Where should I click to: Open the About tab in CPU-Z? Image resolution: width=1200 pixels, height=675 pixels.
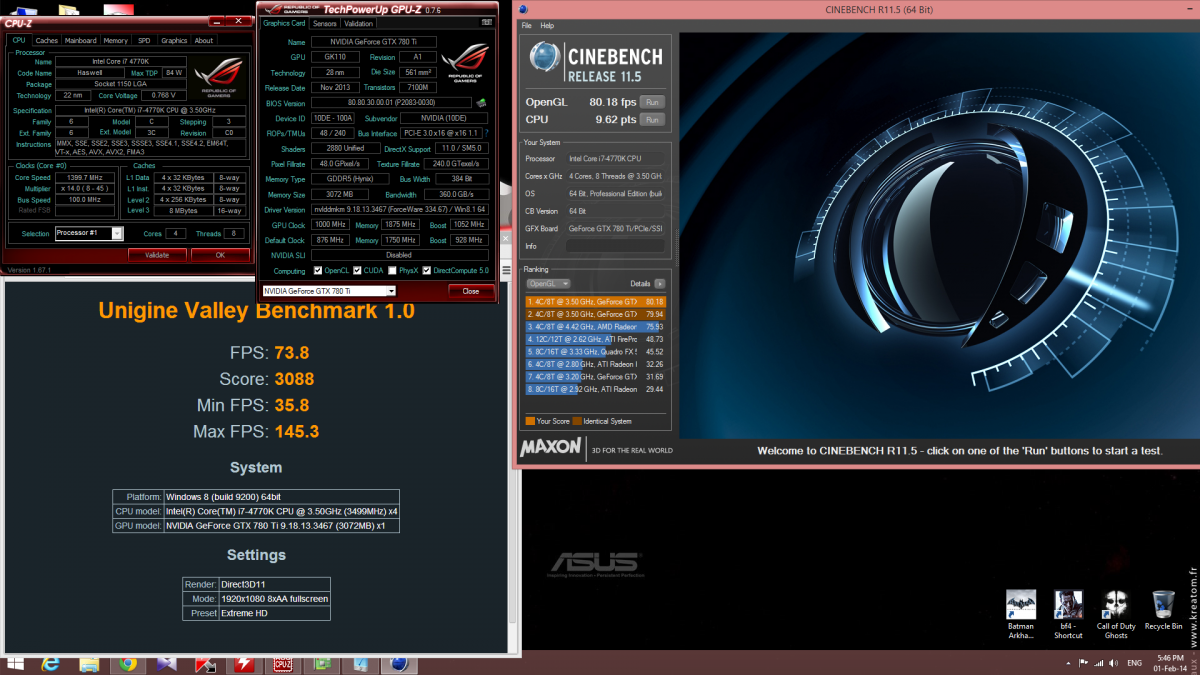coord(203,40)
